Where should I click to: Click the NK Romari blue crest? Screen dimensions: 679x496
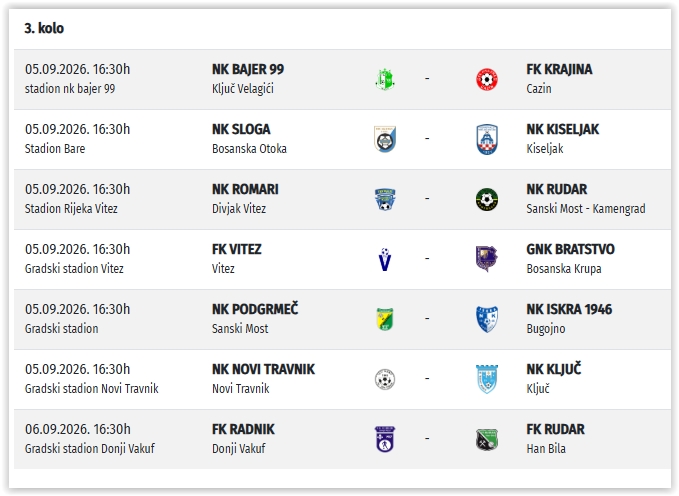point(385,199)
